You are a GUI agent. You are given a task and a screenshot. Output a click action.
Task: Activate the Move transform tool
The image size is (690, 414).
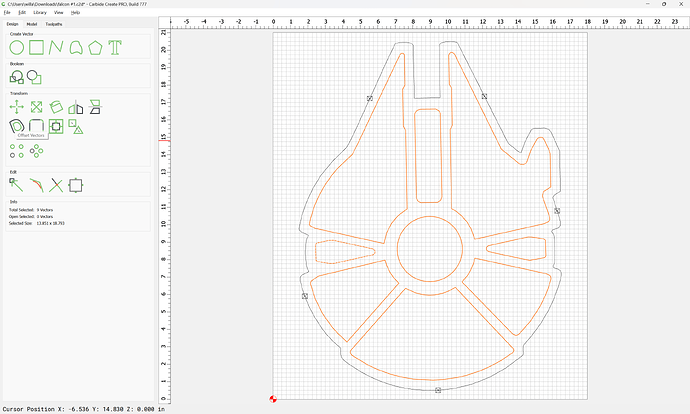[17, 107]
